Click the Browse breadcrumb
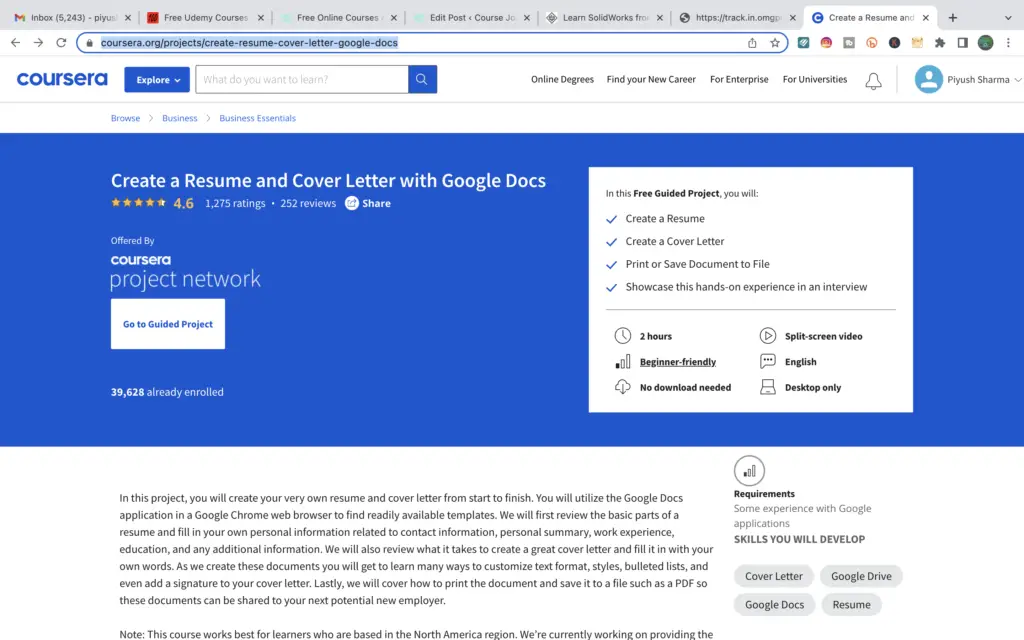The height and width of the screenshot is (640, 1024). (125, 118)
